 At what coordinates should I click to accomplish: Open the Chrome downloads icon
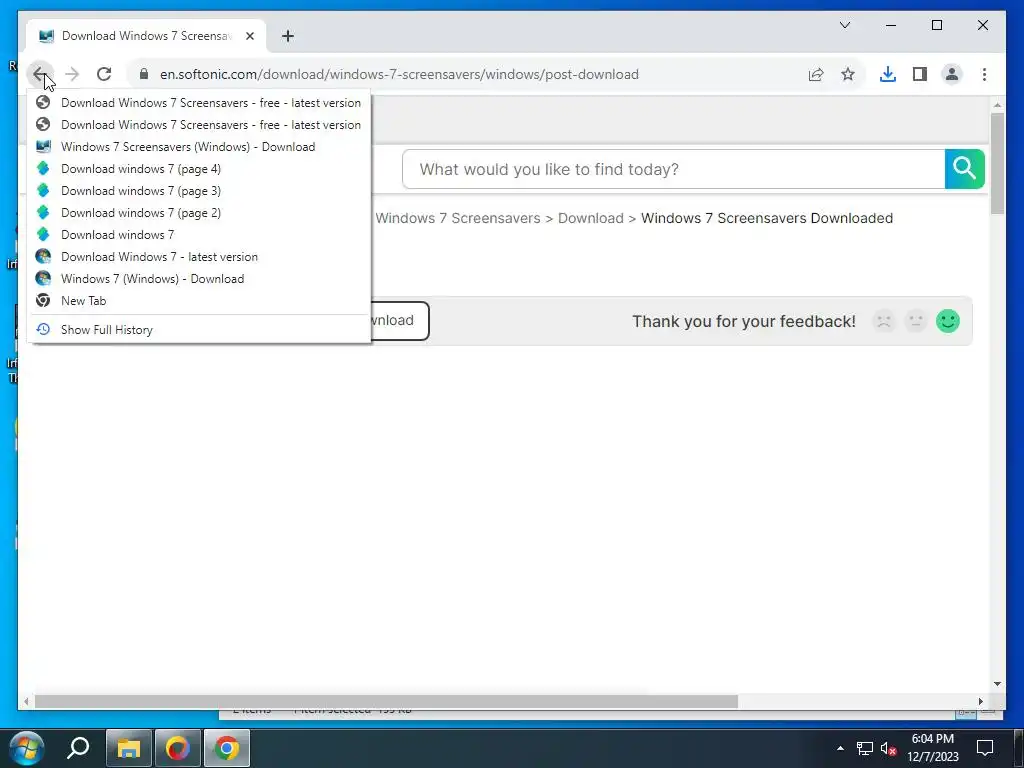[x=888, y=74]
